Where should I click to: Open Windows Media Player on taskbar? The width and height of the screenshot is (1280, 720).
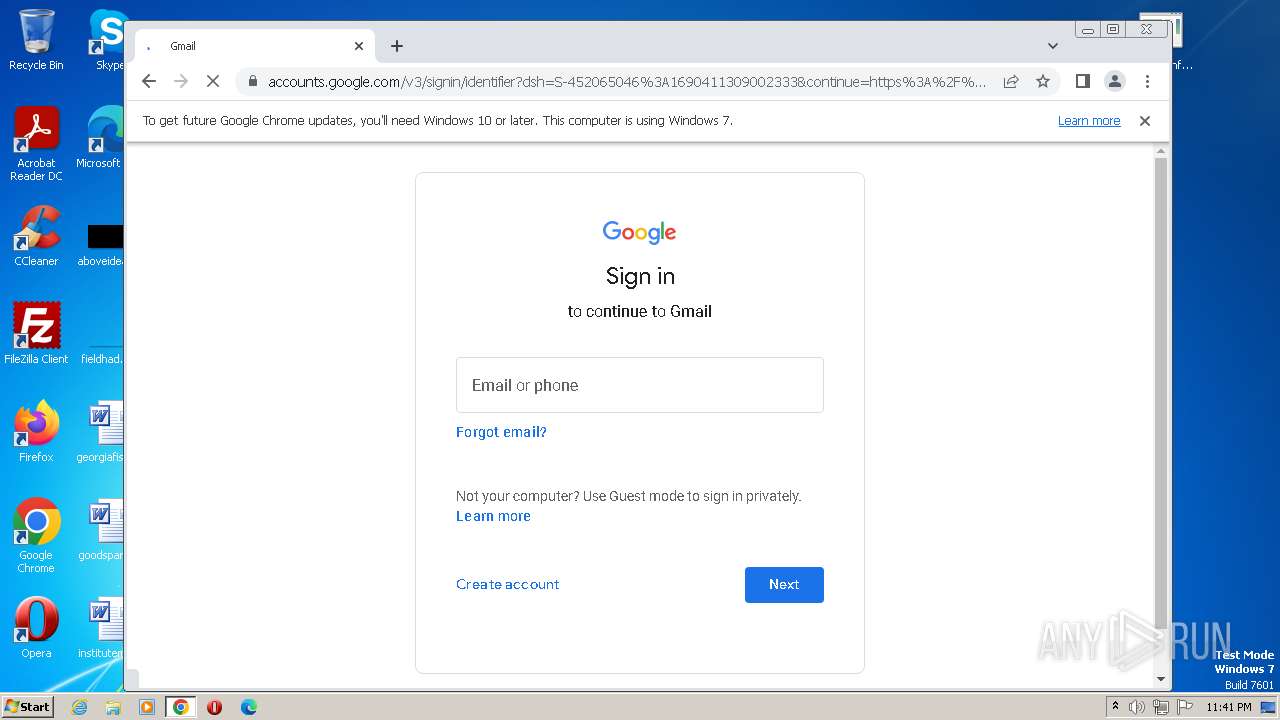click(147, 707)
